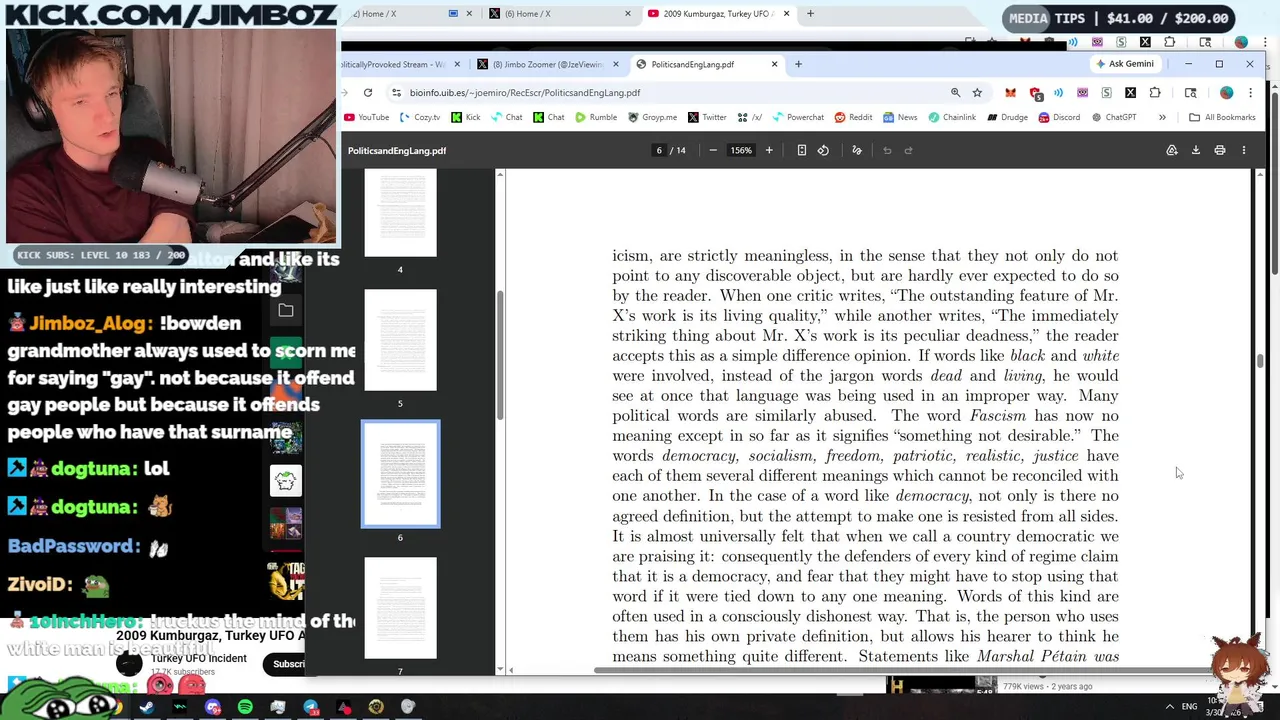The image size is (1280, 720).
Task: Open the Drudge bookmark
Action: coord(1006,117)
